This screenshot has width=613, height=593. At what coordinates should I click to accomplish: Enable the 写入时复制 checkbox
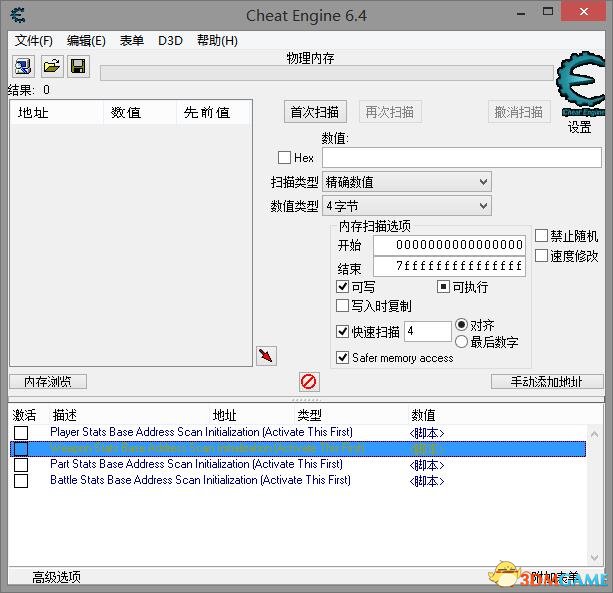342,306
